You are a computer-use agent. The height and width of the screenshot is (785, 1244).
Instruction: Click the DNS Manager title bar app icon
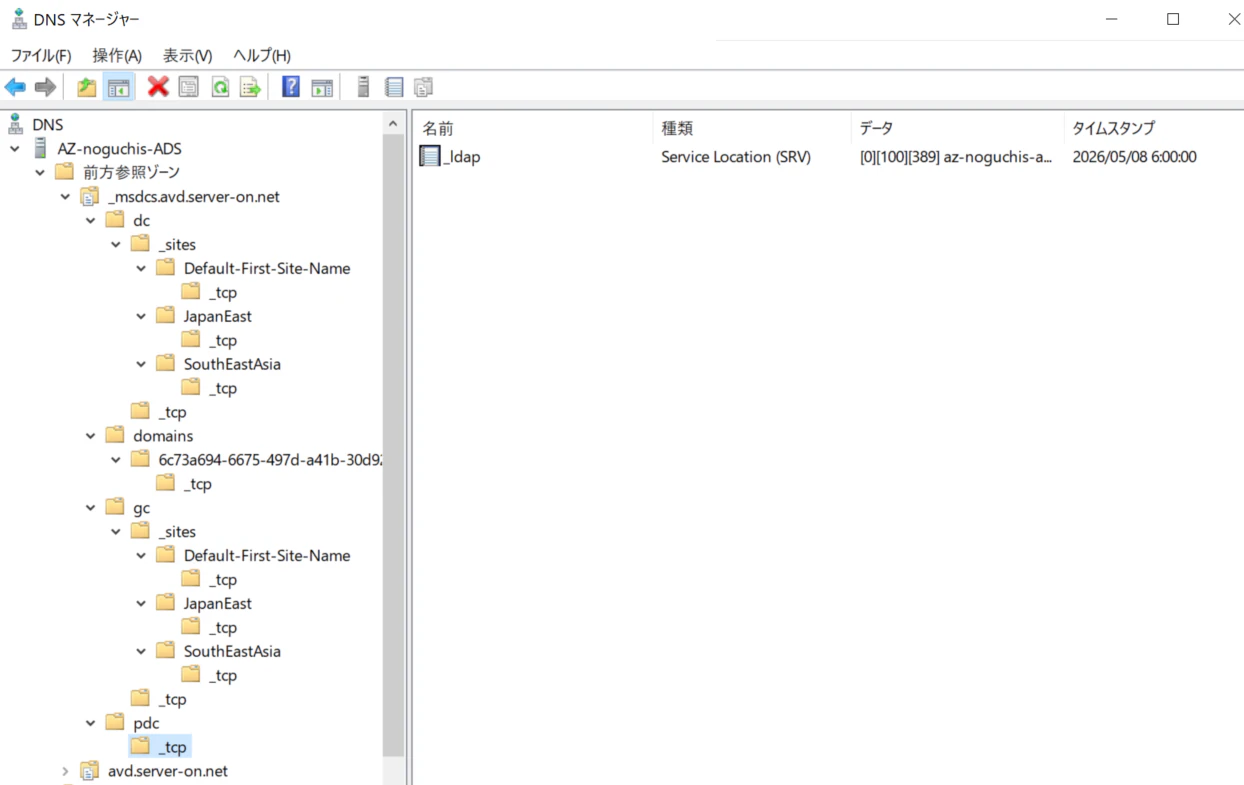18,19
